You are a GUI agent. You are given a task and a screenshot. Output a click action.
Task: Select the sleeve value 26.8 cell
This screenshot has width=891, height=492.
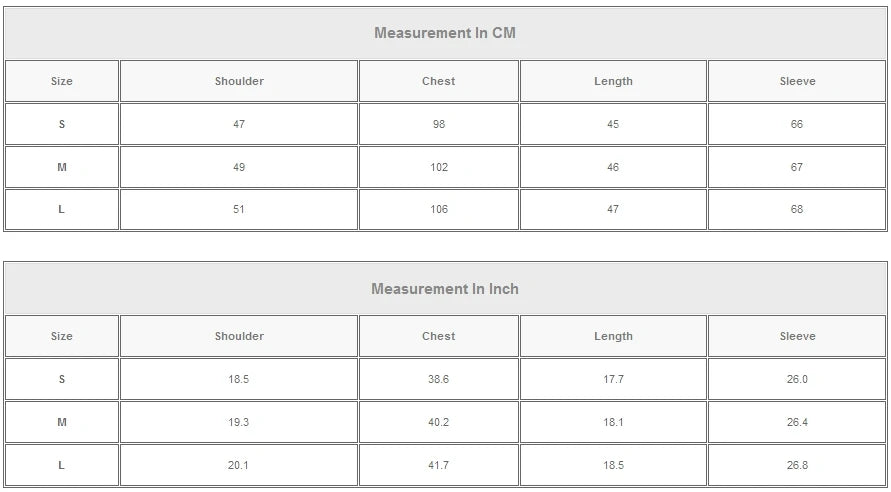(x=797, y=465)
